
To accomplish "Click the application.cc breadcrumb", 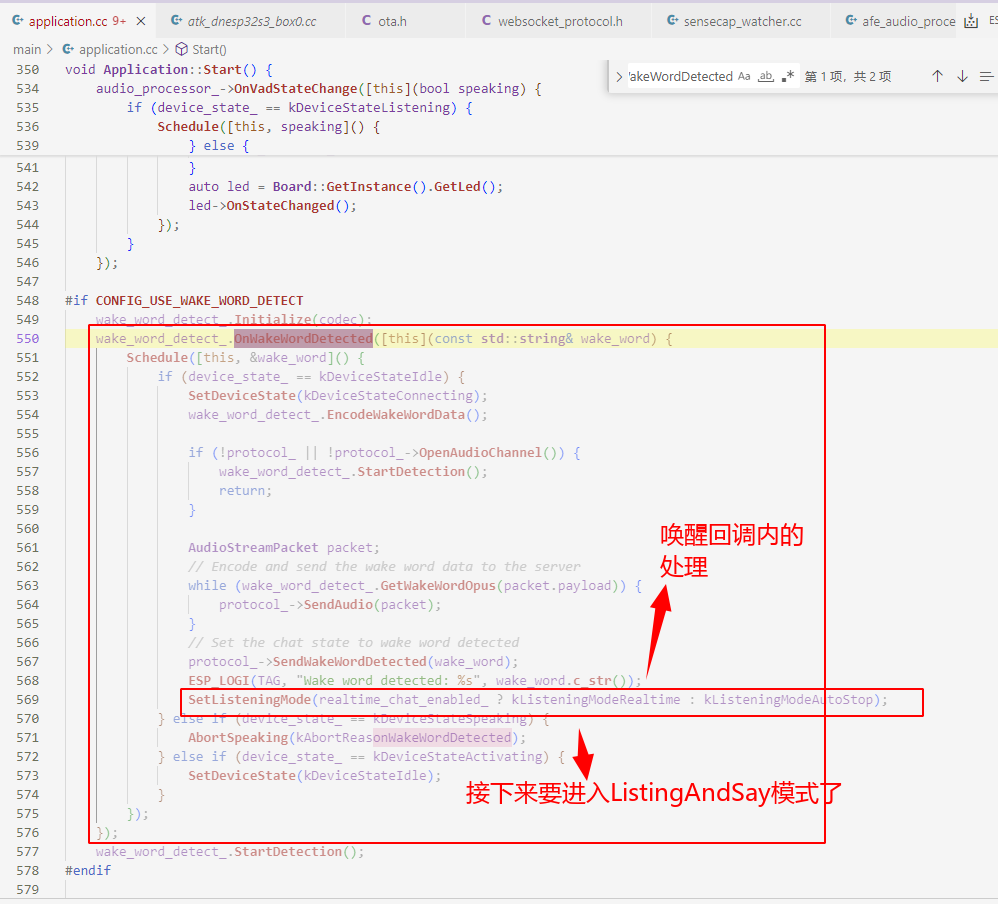I will (x=118, y=50).
